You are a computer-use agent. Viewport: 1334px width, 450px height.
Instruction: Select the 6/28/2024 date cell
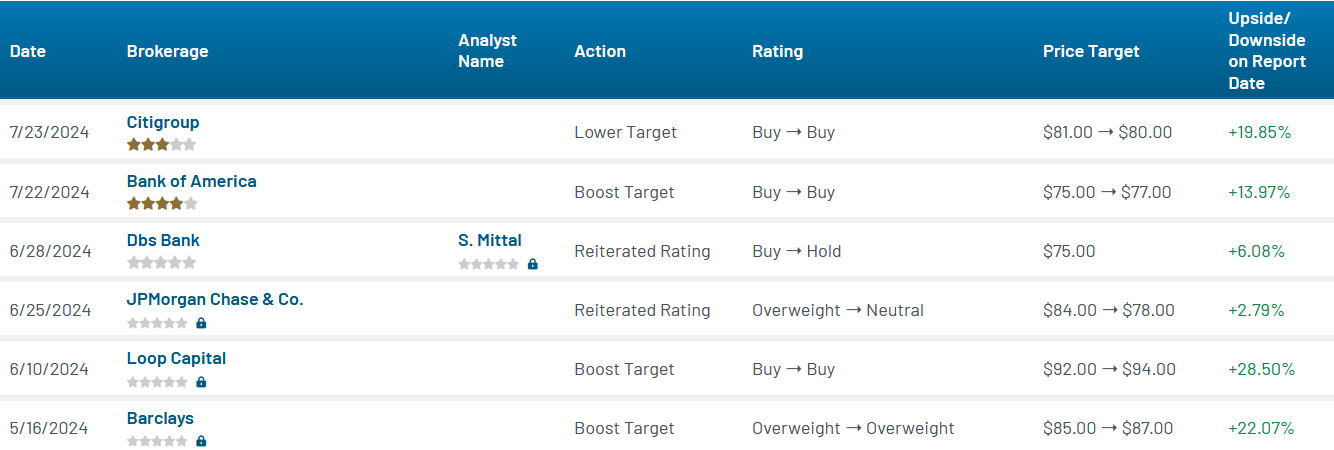[50, 251]
